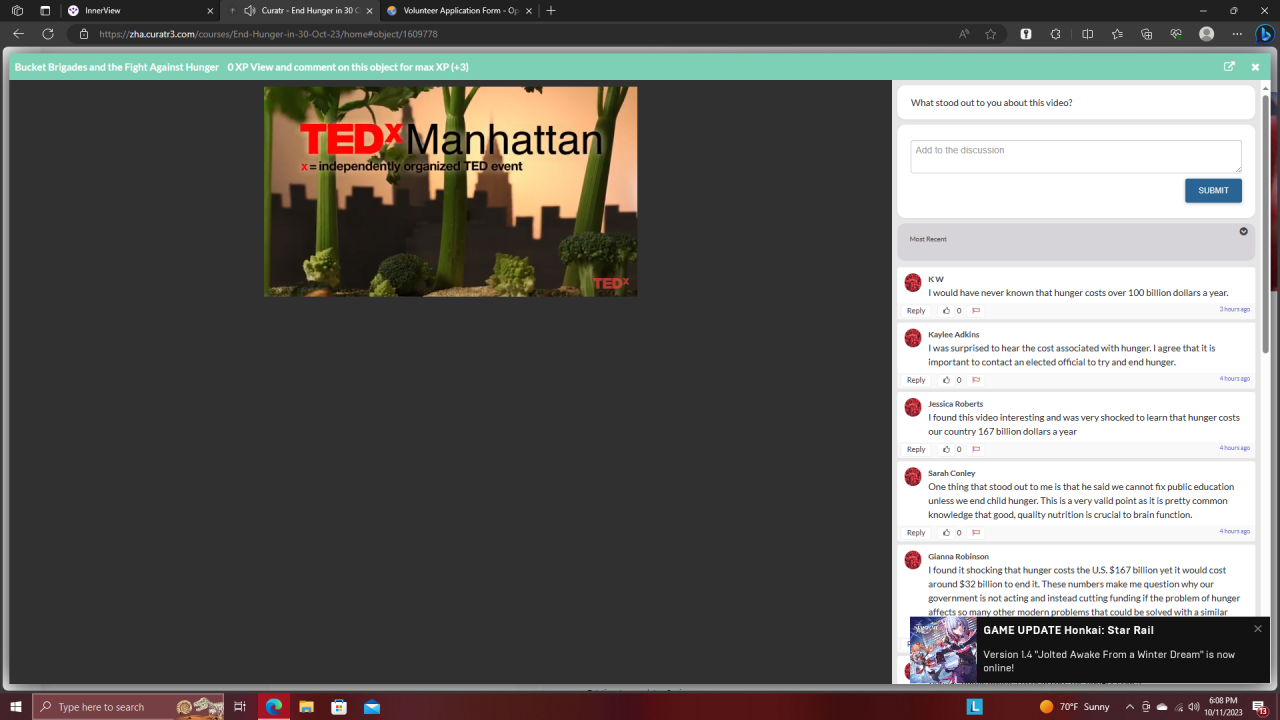Dismiss the Honkai: Star Rail notification
This screenshot has height=720, width=1280.
[1258, 629]
